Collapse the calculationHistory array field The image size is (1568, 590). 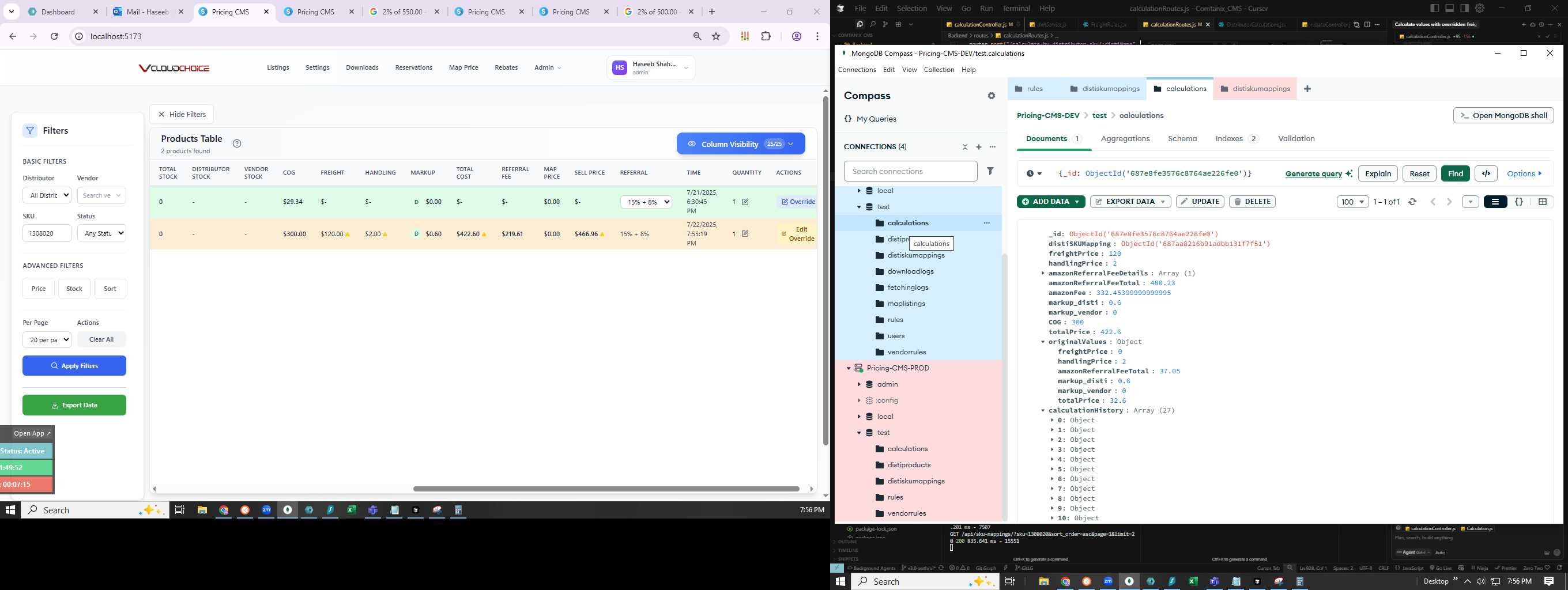click(x=1043, y=411)
